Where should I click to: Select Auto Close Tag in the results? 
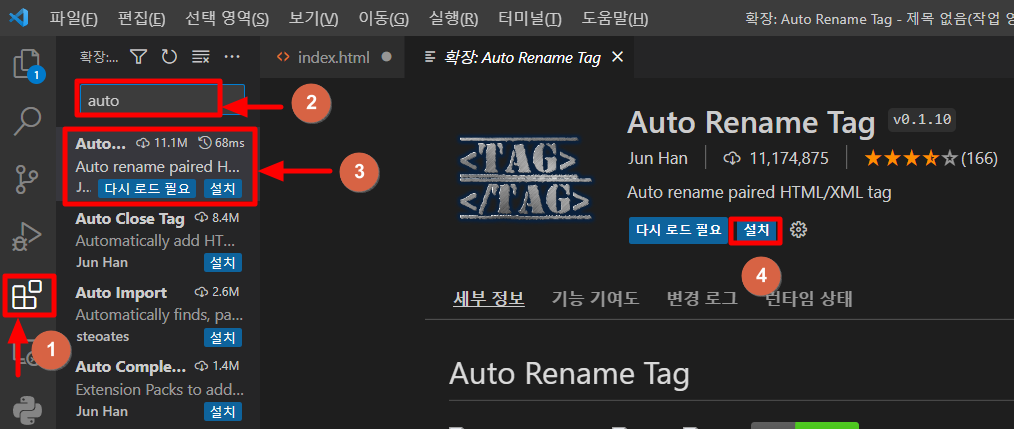(x=158, y=240)
